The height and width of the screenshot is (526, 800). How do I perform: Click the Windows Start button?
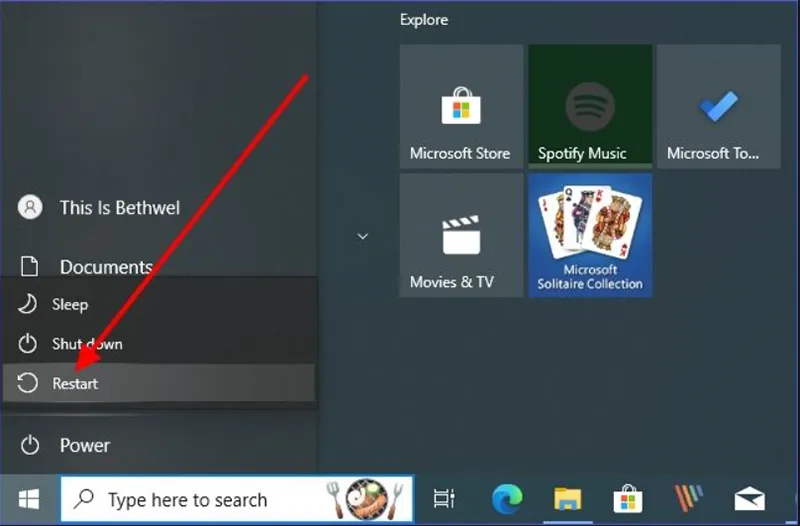point(29,499)
